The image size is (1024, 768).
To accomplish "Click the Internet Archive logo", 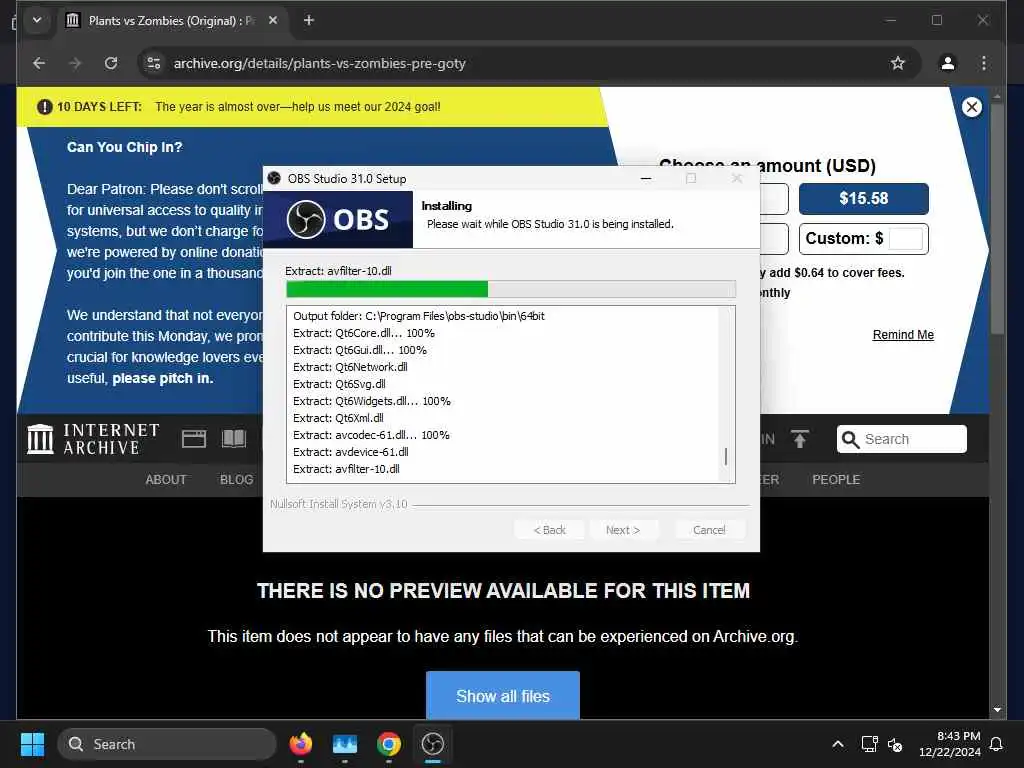I will pos(93,439).
